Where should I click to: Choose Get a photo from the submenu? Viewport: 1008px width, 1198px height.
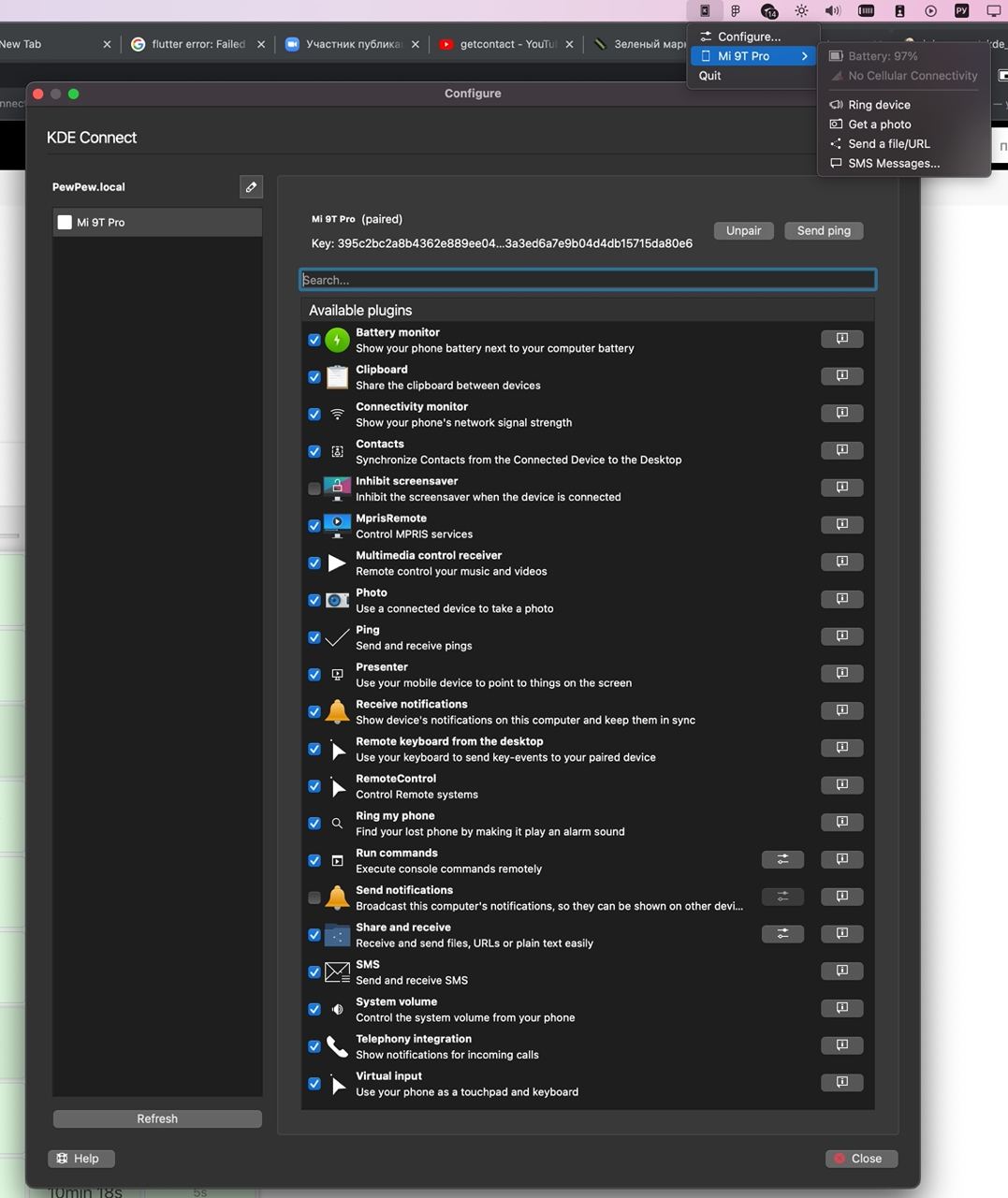coord(903,124)
